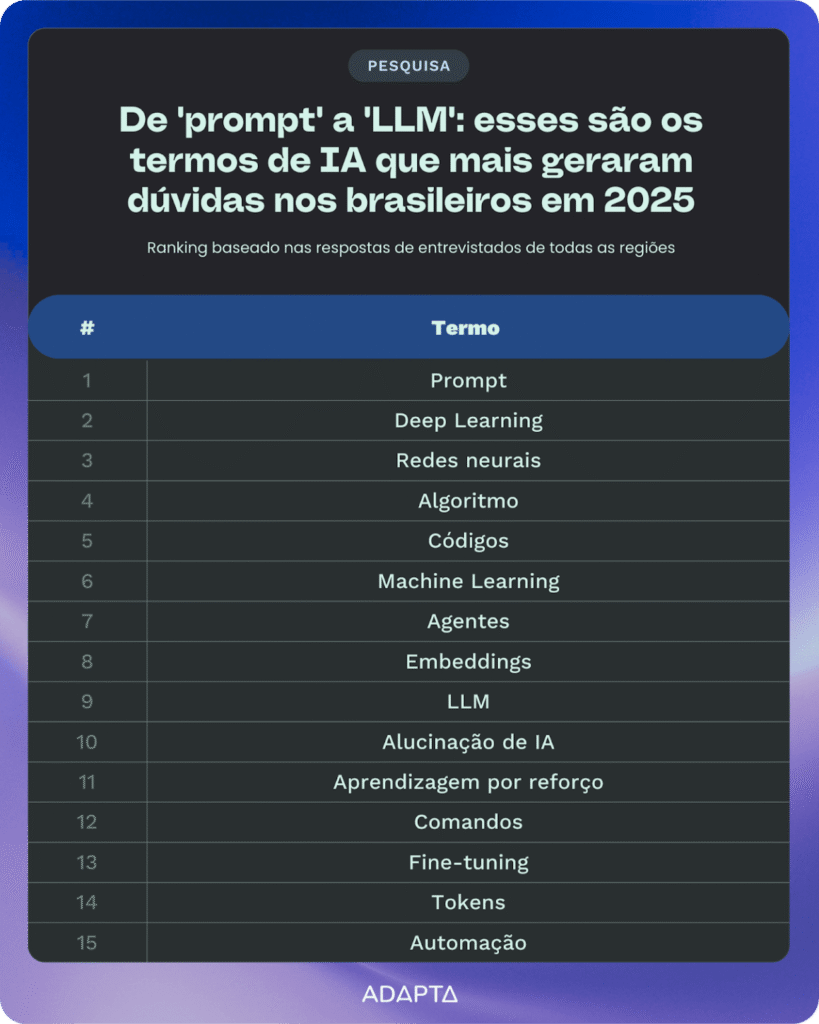This screenshot has width=819, height=1024.
Task: Click the Embeddings term
Action: pyautogui.click(x=468, y=662)
